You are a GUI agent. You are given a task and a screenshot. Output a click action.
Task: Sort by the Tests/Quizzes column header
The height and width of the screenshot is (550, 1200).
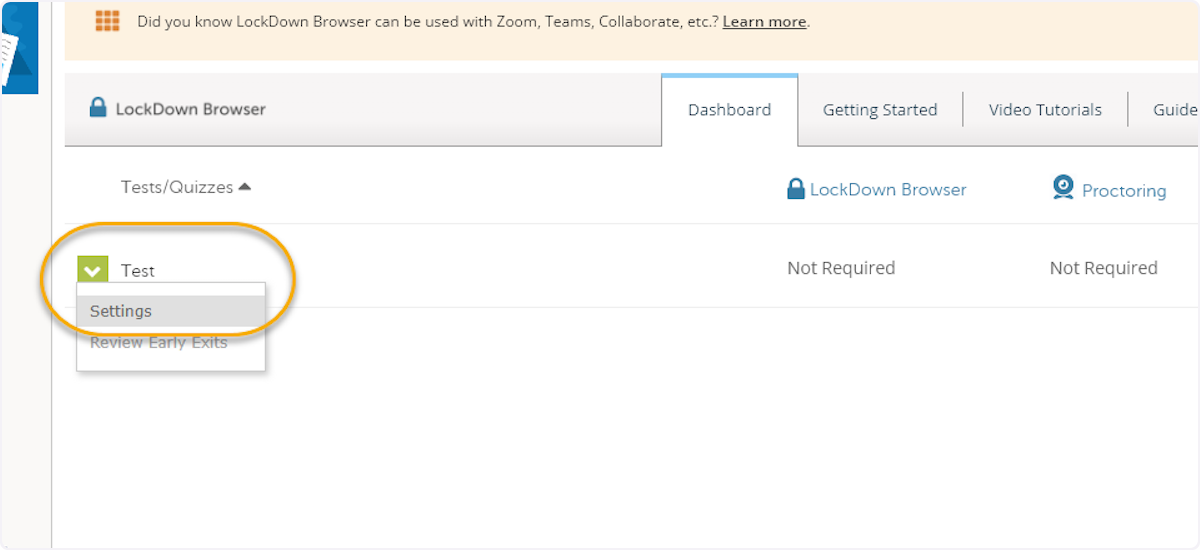(x=186, y=187)
